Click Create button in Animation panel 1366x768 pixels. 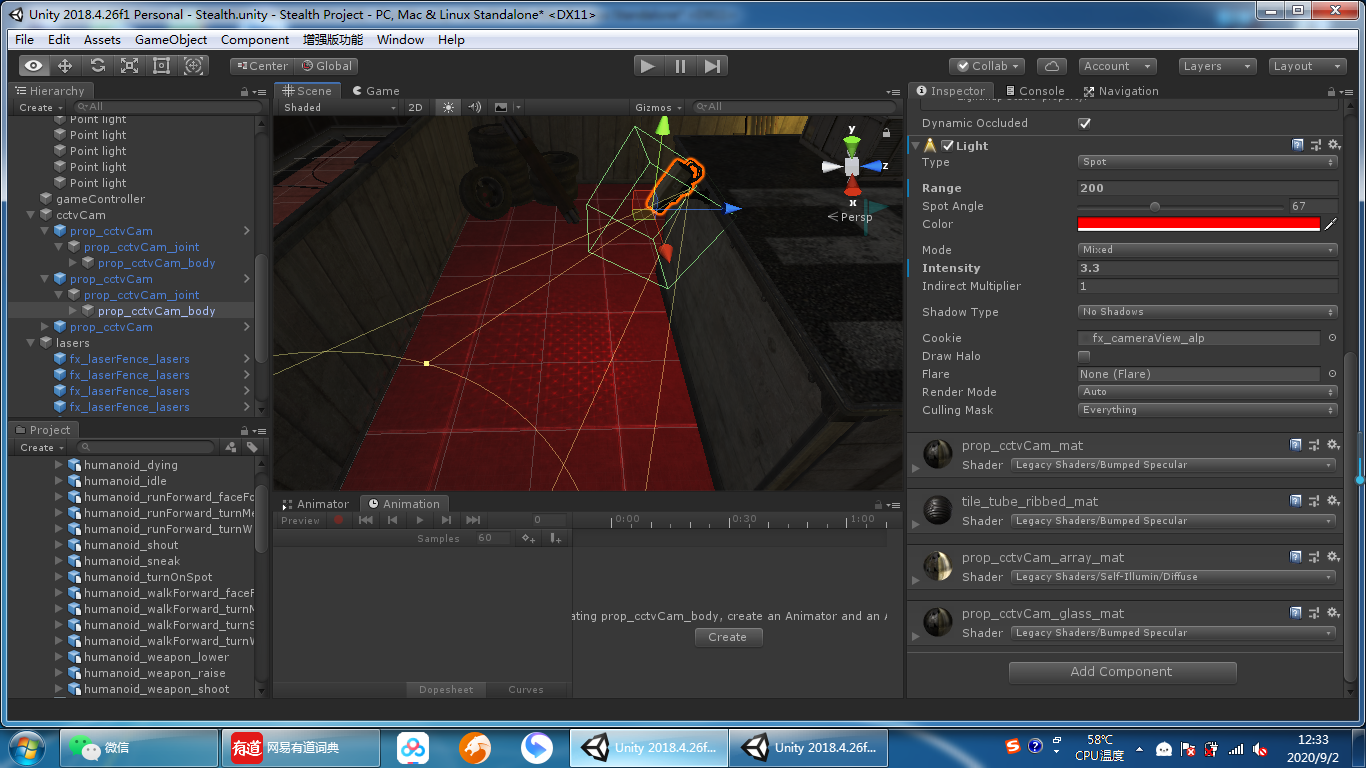coord(728,637)
